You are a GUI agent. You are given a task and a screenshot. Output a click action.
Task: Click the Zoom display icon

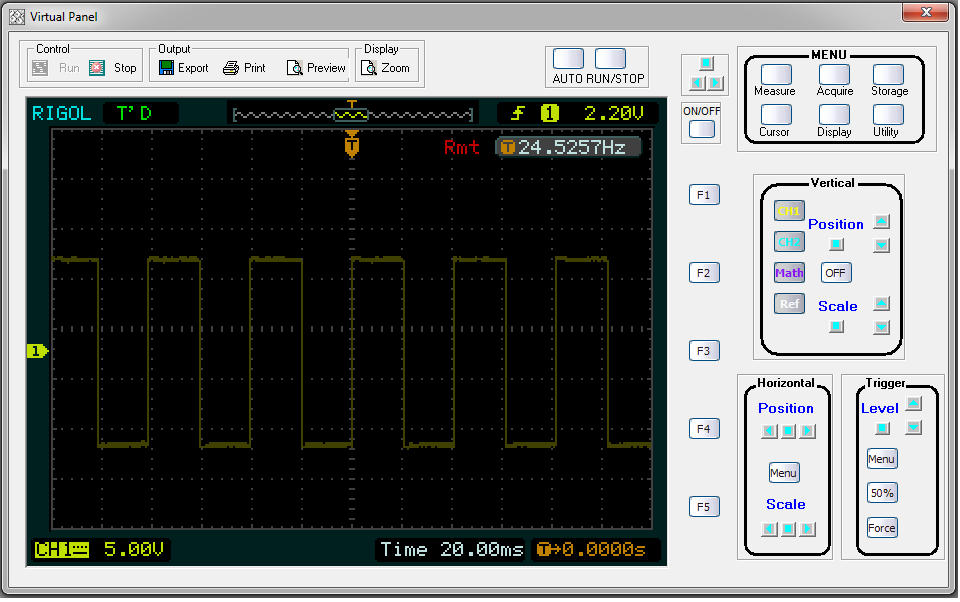pyautogui.click(x=369, y=68)
